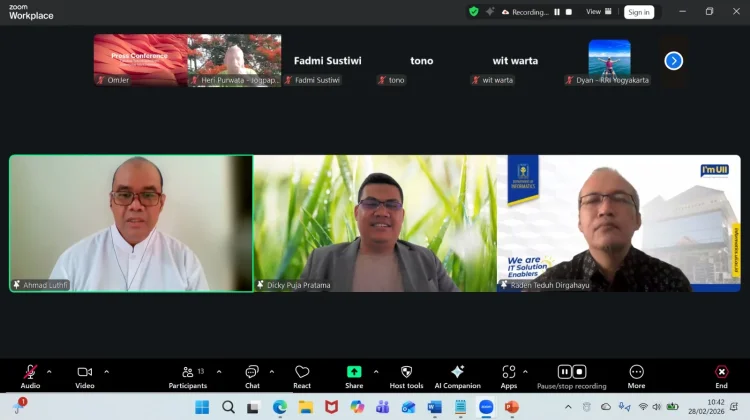Screen dimensions: 750x420
Task: Open Microsoft Teams from the taskbar
Action: [383, 407]
